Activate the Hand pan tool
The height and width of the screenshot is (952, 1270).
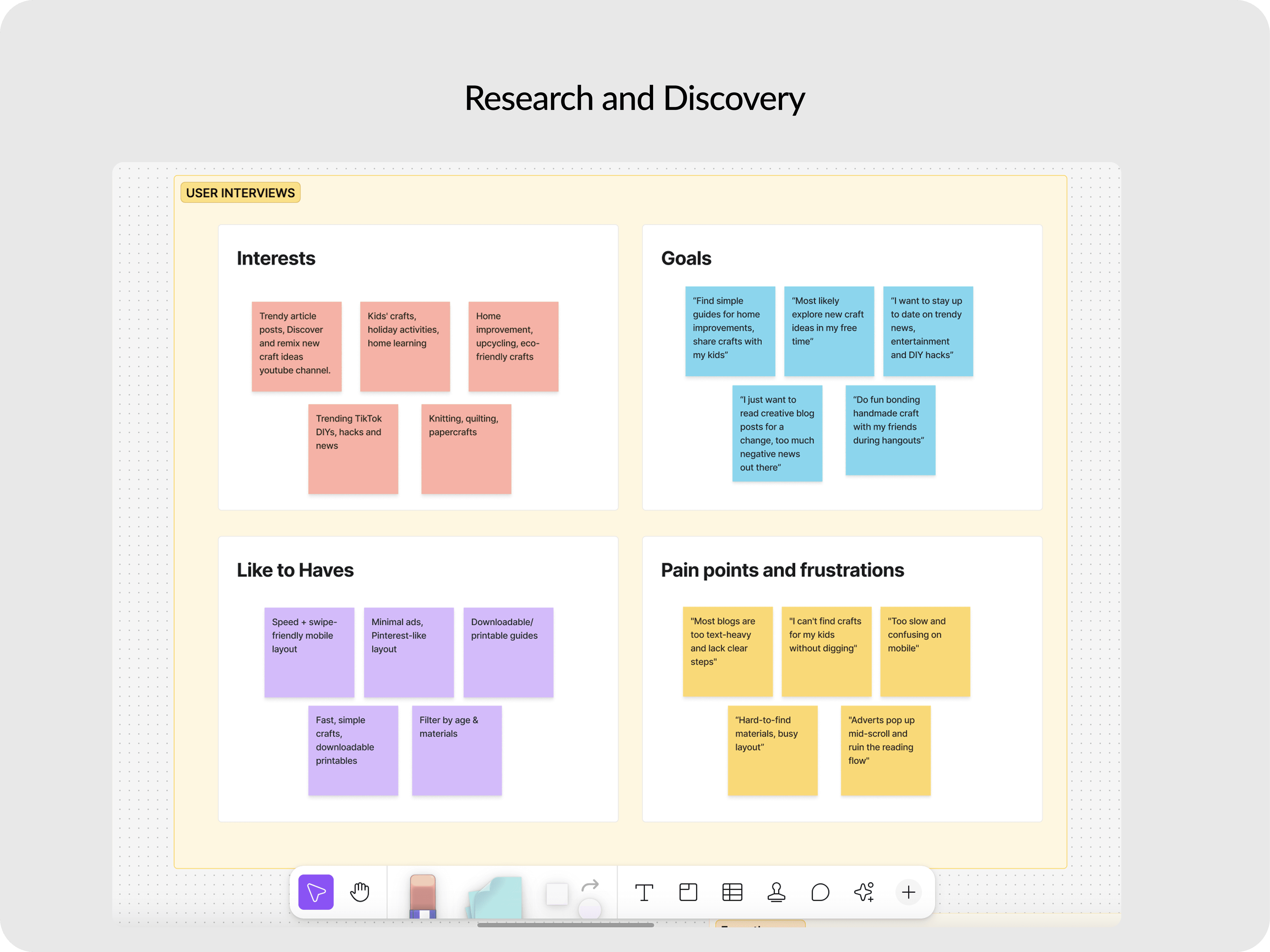point(360,892)
